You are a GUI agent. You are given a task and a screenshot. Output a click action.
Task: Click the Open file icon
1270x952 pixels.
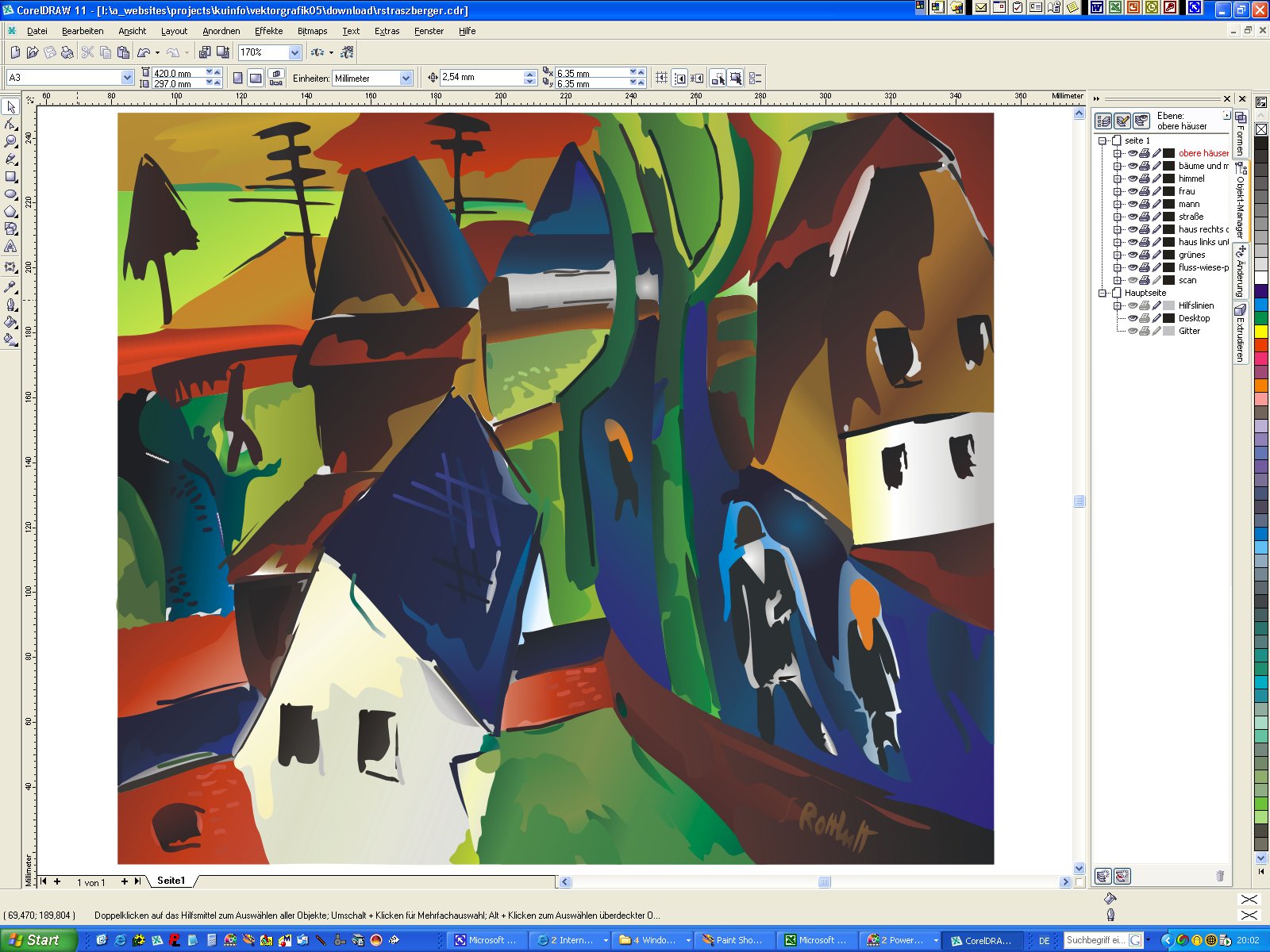click(x=33, y=52)
